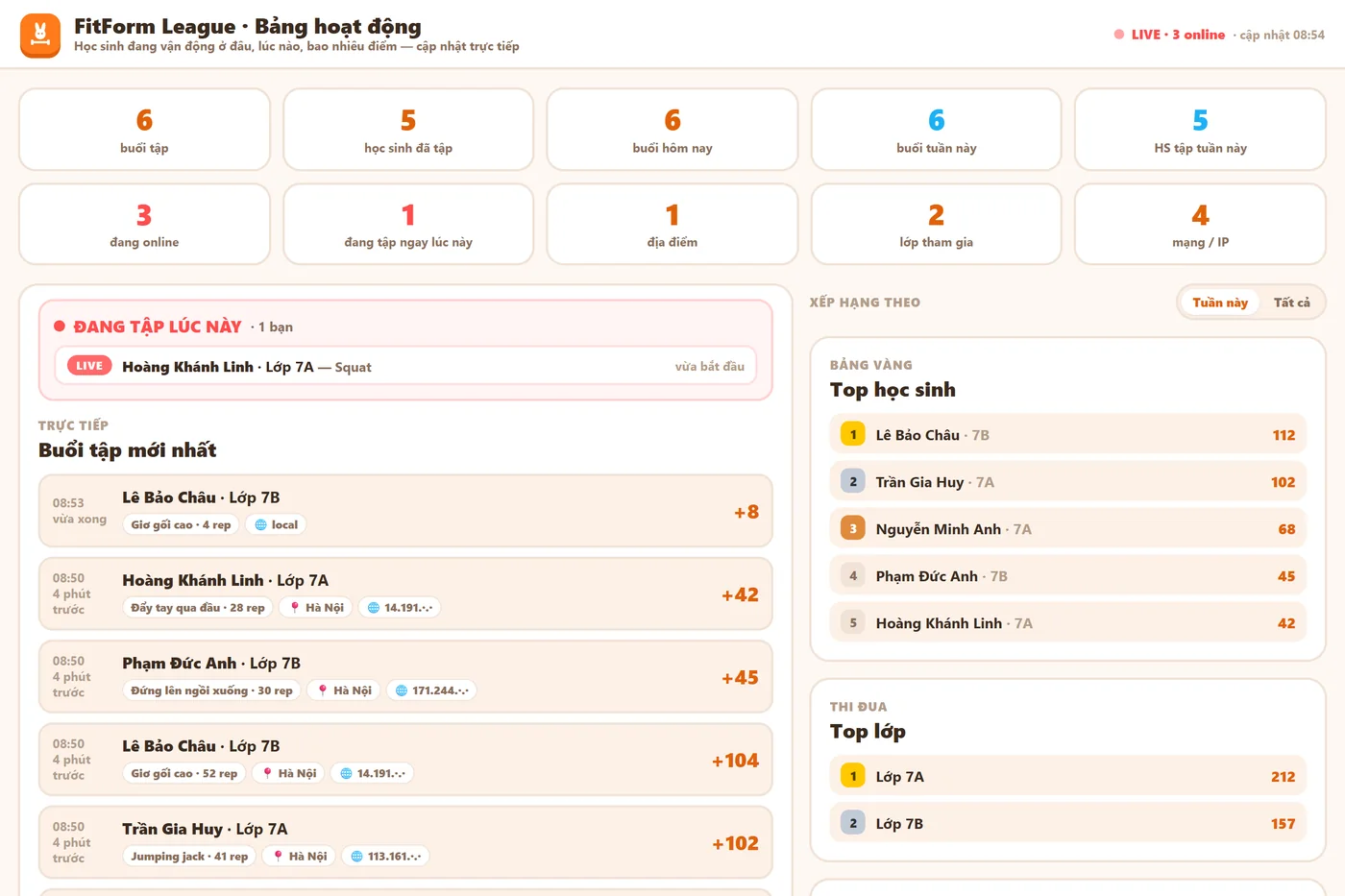Click rank 5 badge beside Hoàng Khánh Linh · 7A

(x=853, y=623)
